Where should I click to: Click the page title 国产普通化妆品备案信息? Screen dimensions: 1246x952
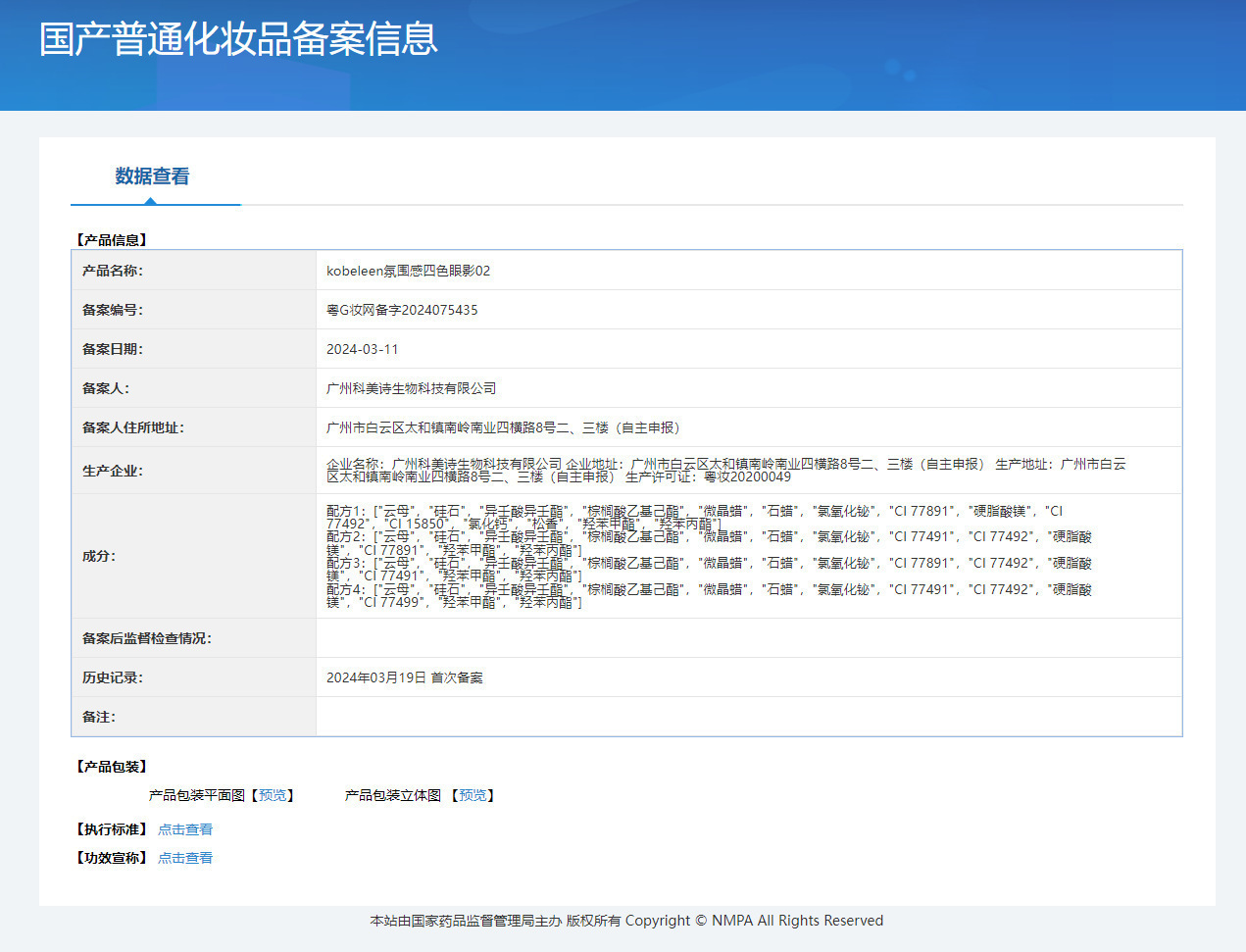pos(238,39)
